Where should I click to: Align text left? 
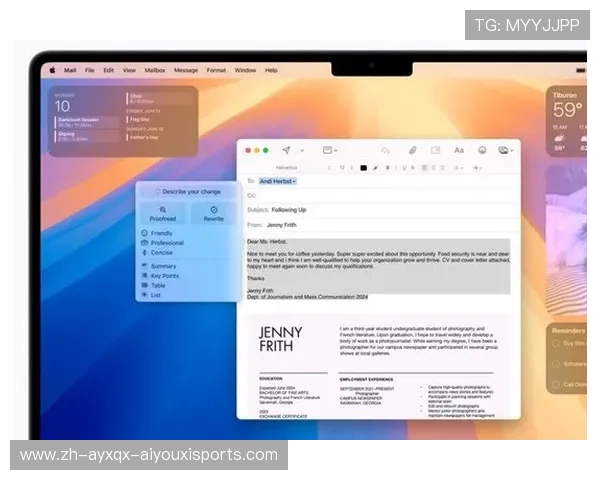click(x=425, y=168)
